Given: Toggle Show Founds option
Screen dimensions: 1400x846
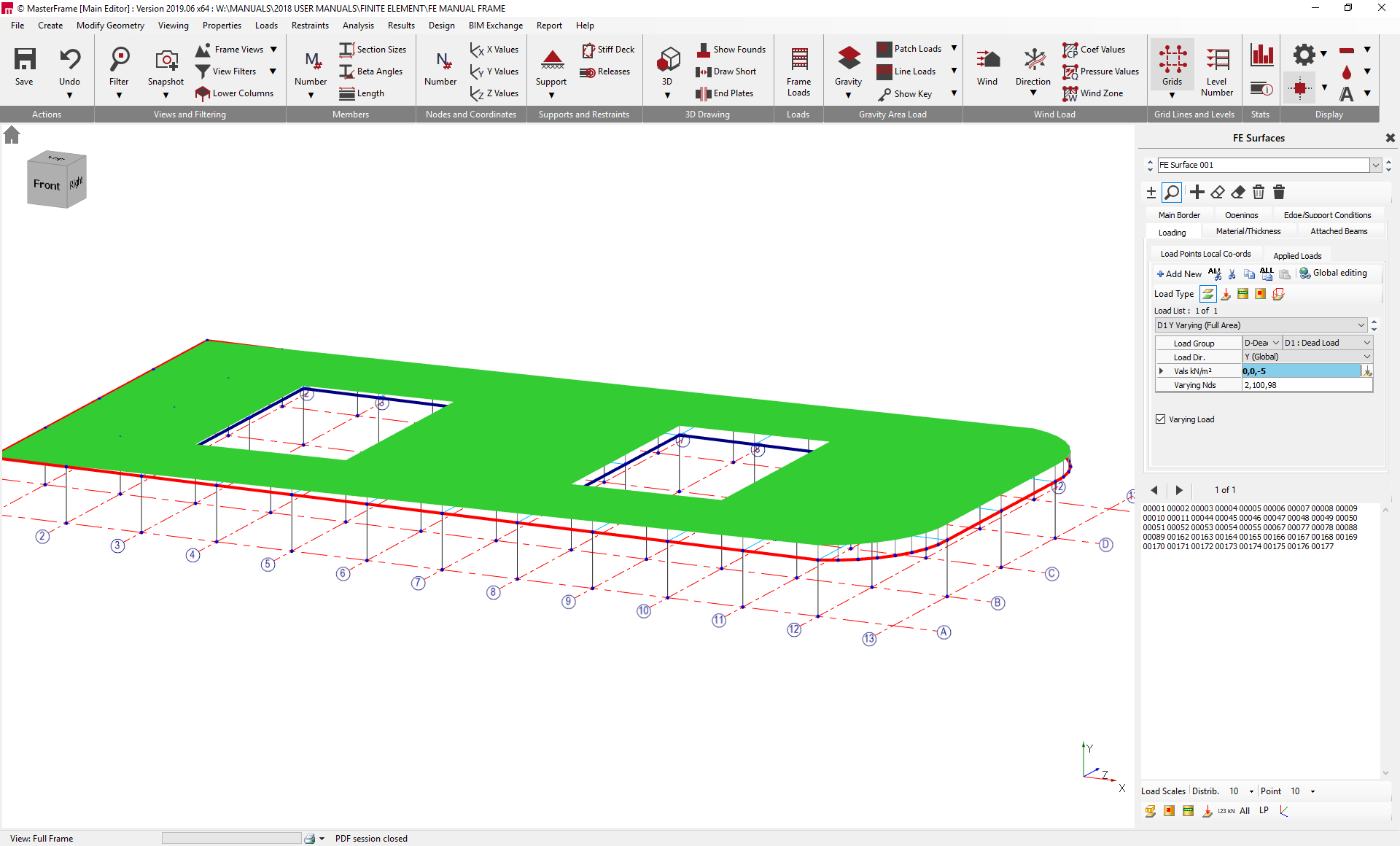Looking at the screenshot, I should click(731, 50).
